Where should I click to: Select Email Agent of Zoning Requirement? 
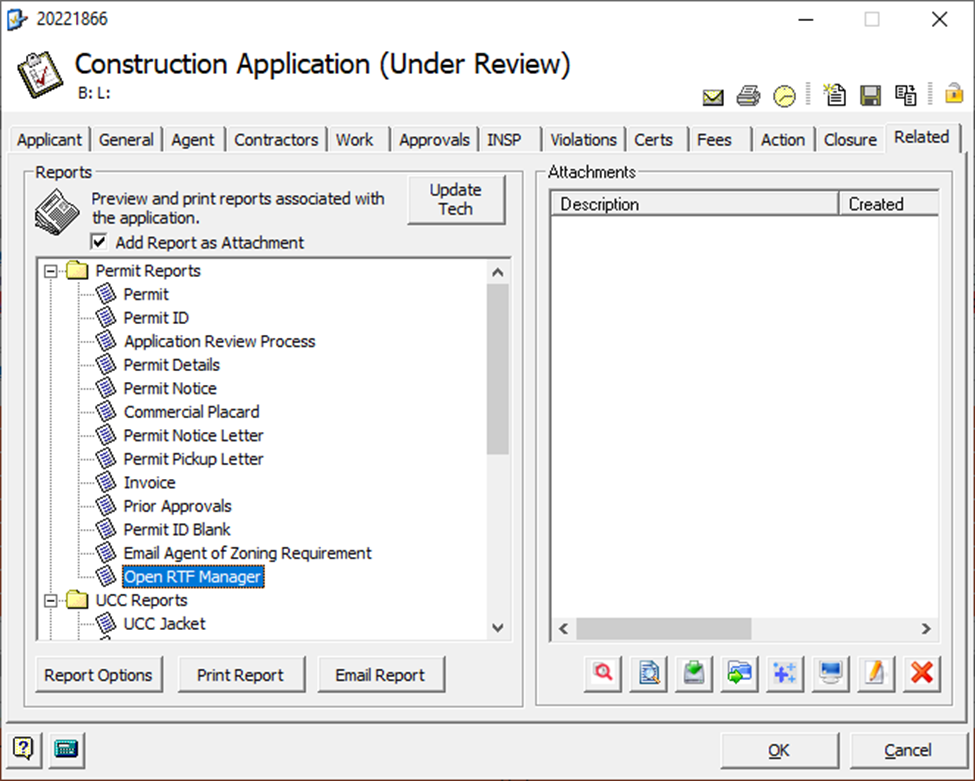click(x=247, y=553)
